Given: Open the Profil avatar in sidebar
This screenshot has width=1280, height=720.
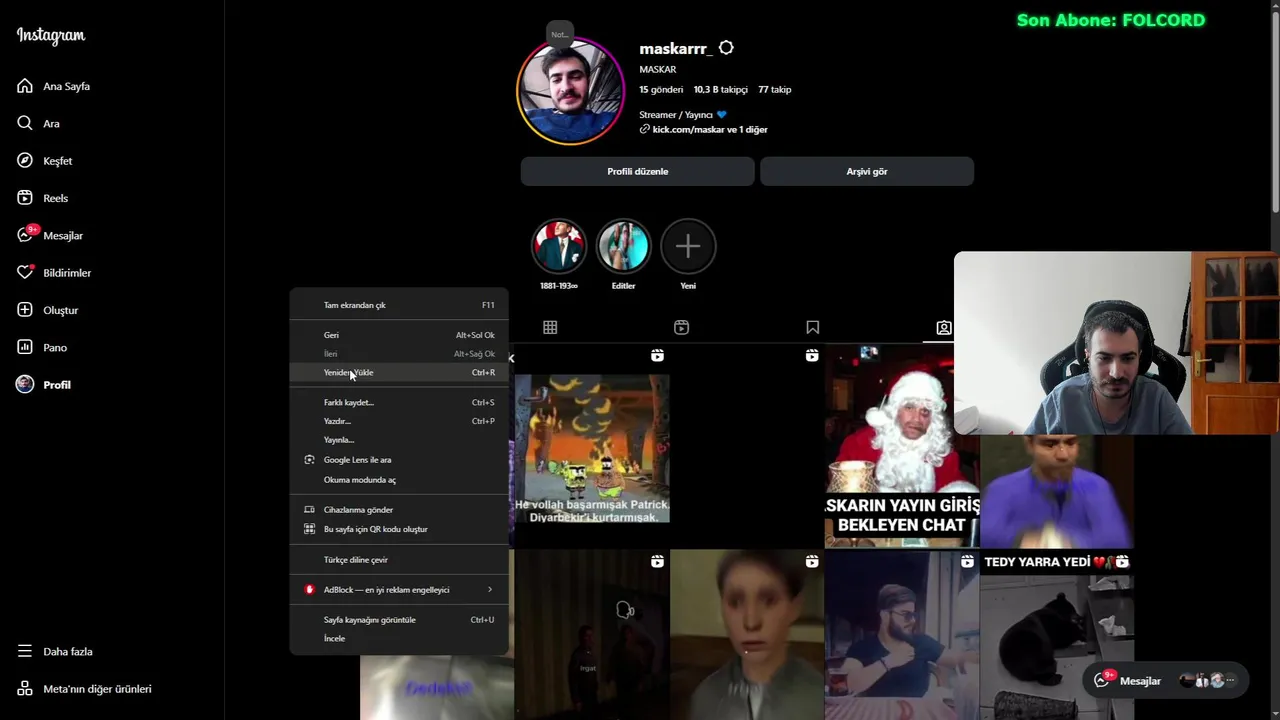Looking at the screenshot, I should [25, 385].
